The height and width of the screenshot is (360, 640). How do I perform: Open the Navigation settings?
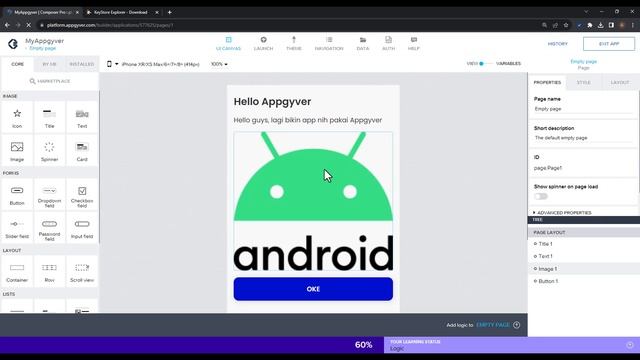pyautogui.click(x=329, y=44)
